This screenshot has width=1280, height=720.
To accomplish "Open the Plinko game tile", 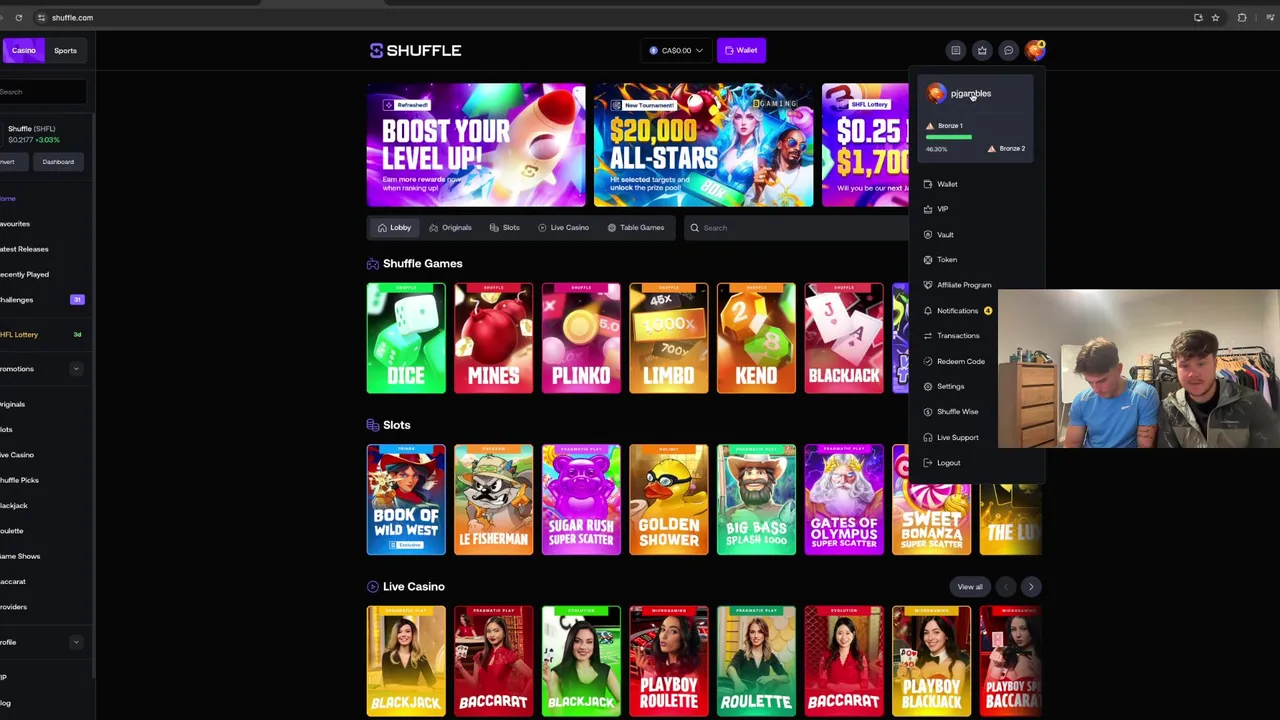I will click(581, 338).
